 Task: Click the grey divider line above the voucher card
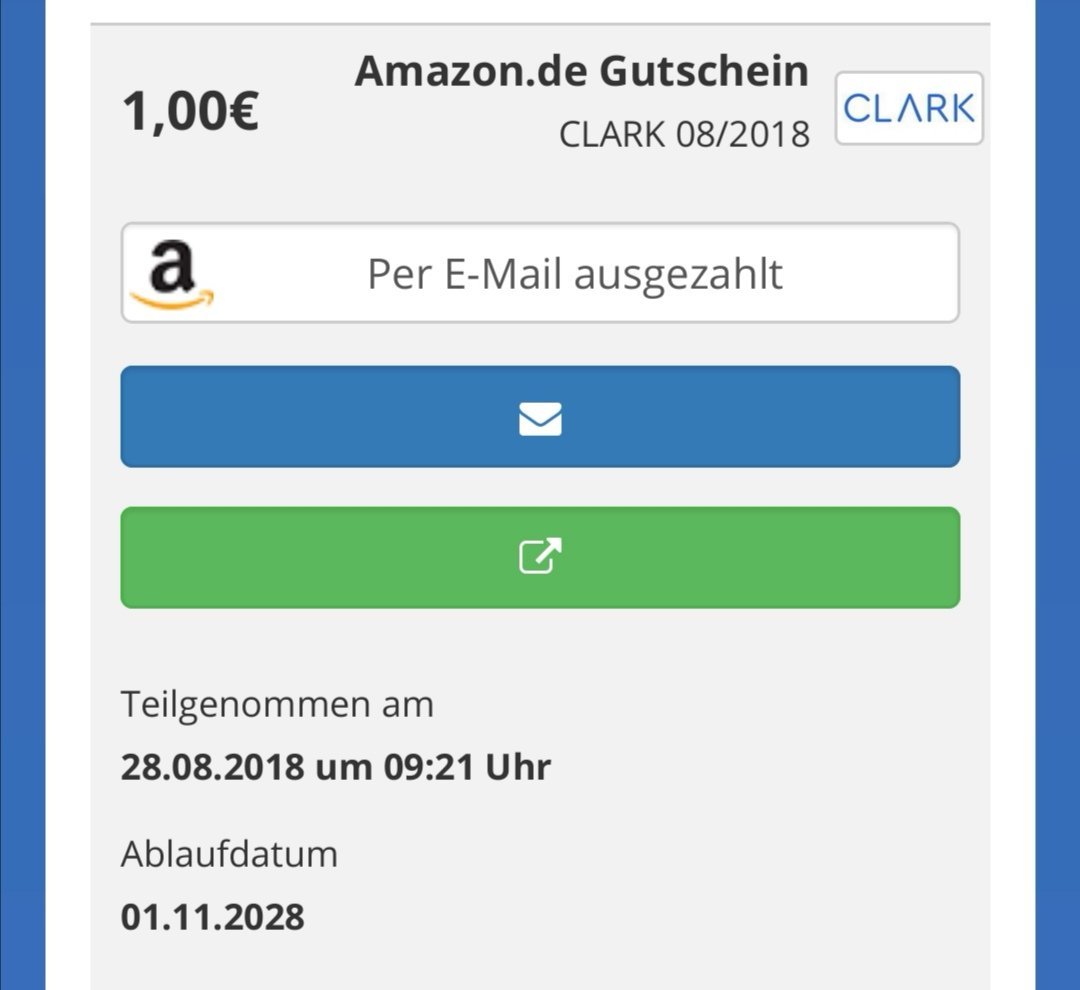click(x=540, y=24)
